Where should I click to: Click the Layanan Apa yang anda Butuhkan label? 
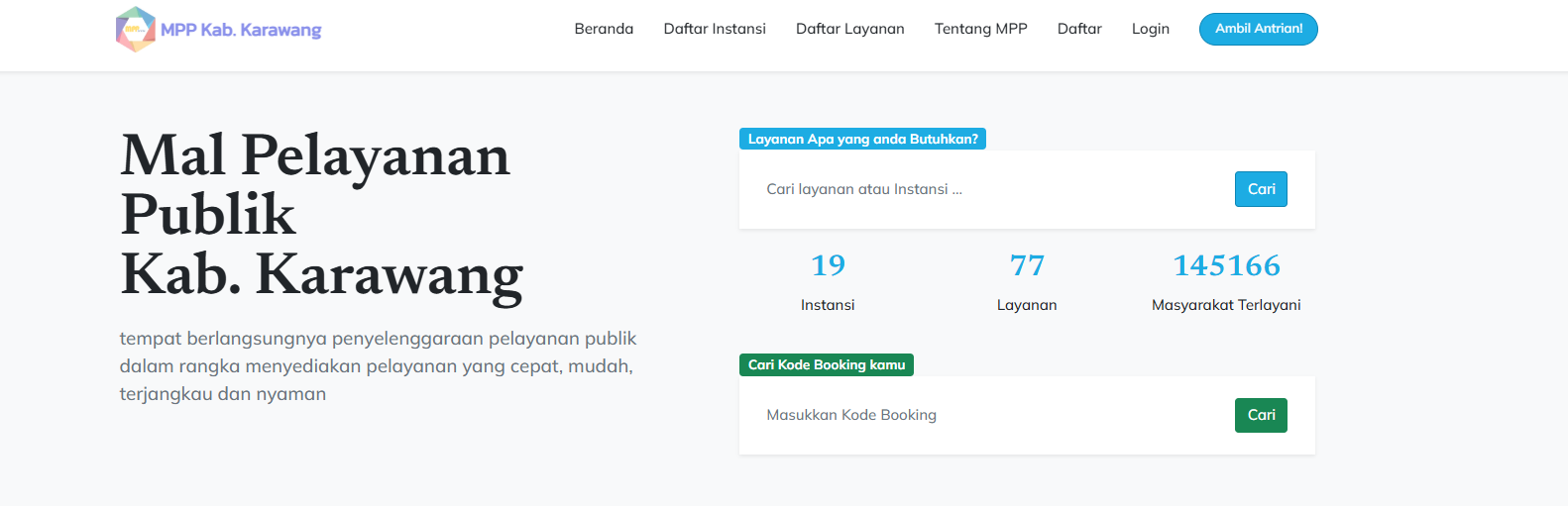(862, 139)
